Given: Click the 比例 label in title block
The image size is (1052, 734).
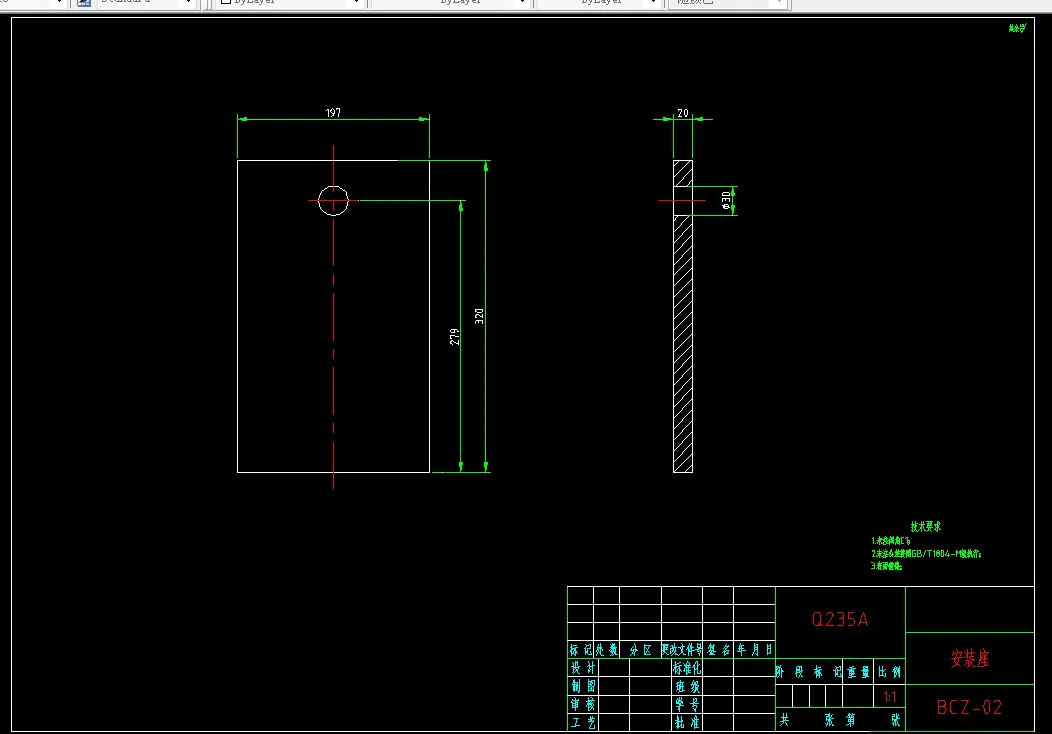Looking at the screenshot, I should pyautogui.click(x=890, y=672).
